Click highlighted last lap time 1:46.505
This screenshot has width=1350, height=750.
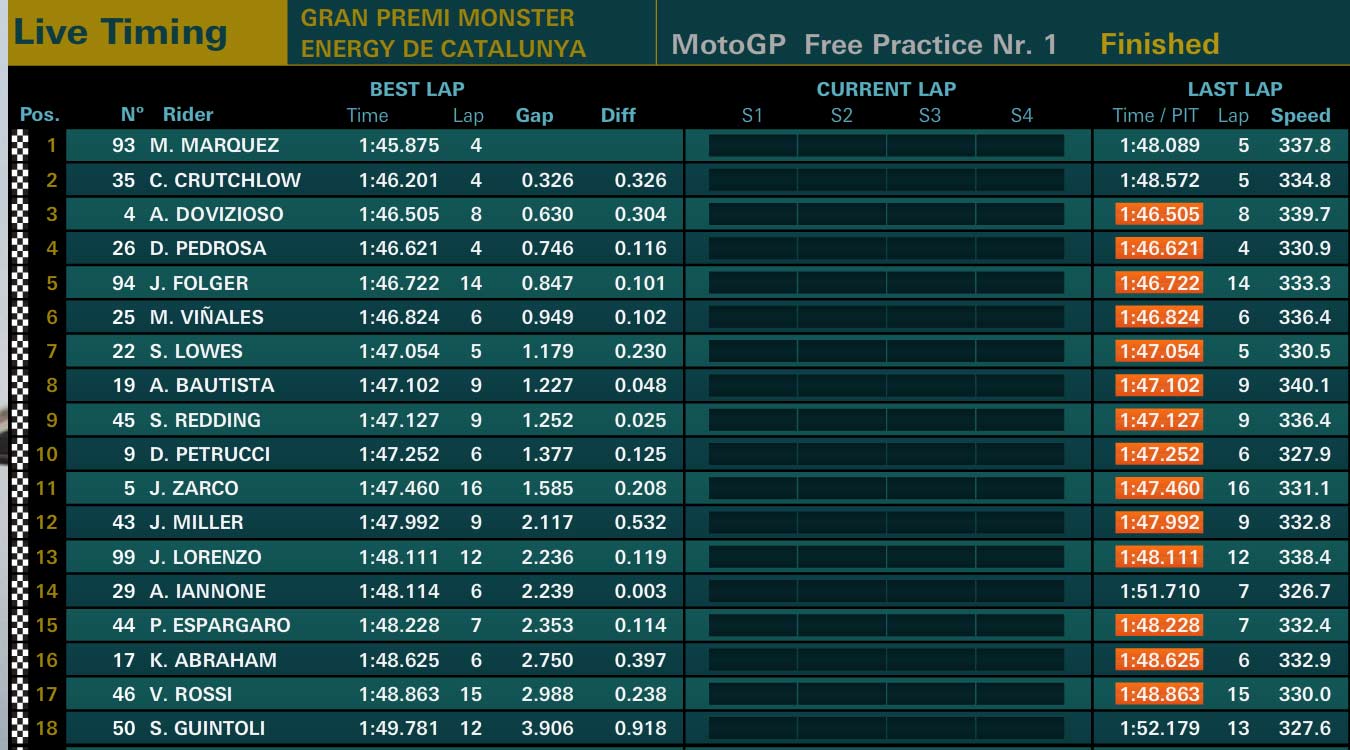pyautogui.click(x=1159, y=214)
